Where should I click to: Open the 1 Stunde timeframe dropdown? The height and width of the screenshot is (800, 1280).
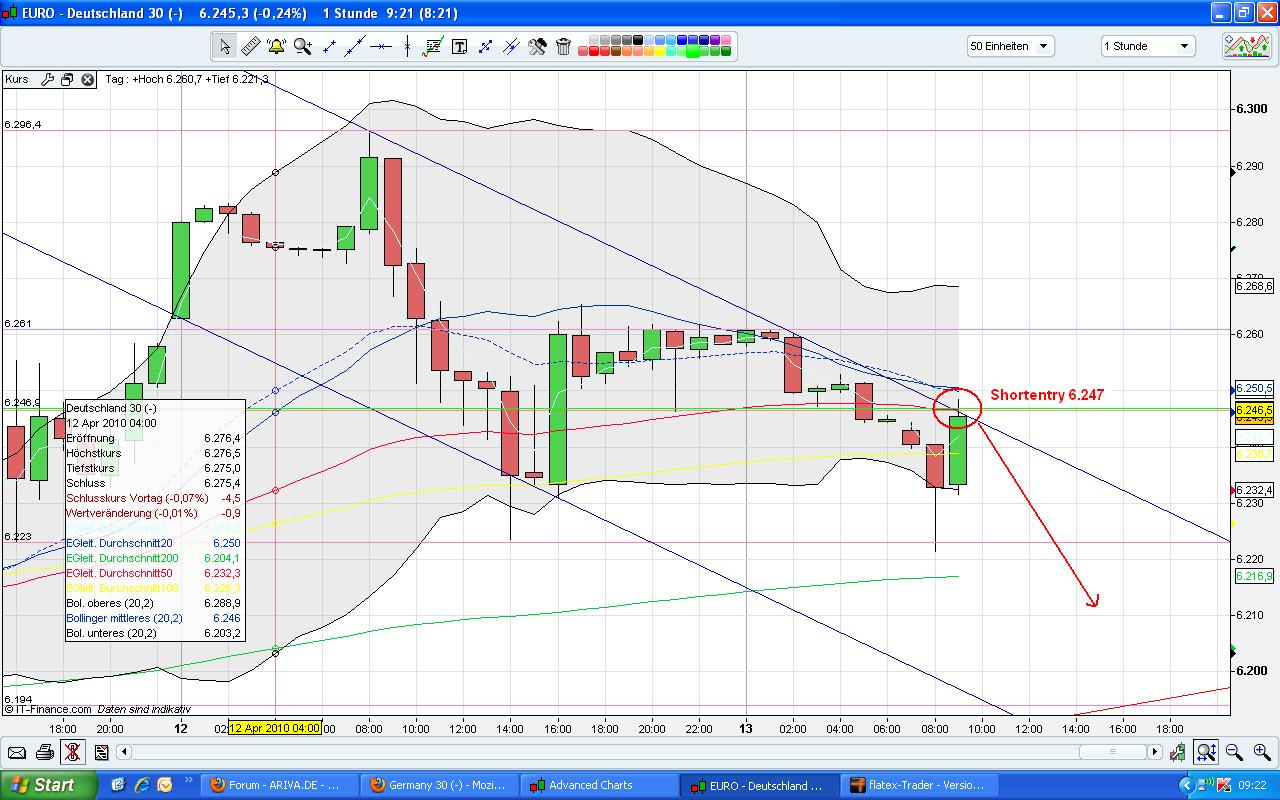pos(1148,46)
